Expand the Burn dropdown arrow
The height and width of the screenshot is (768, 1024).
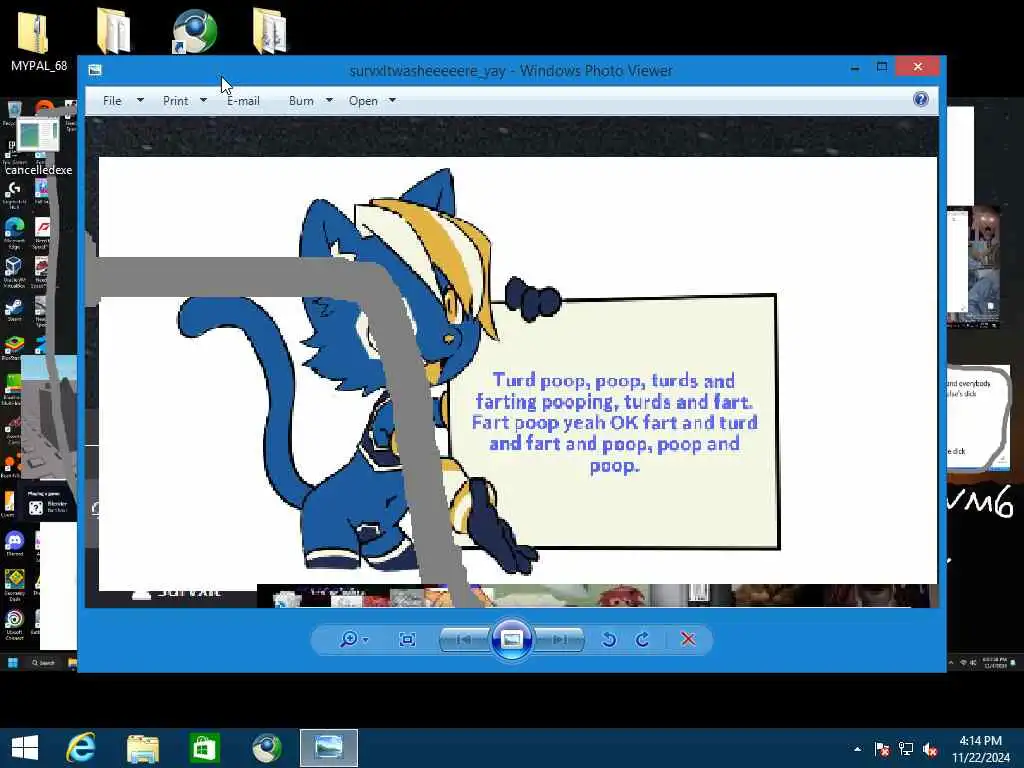329,101
